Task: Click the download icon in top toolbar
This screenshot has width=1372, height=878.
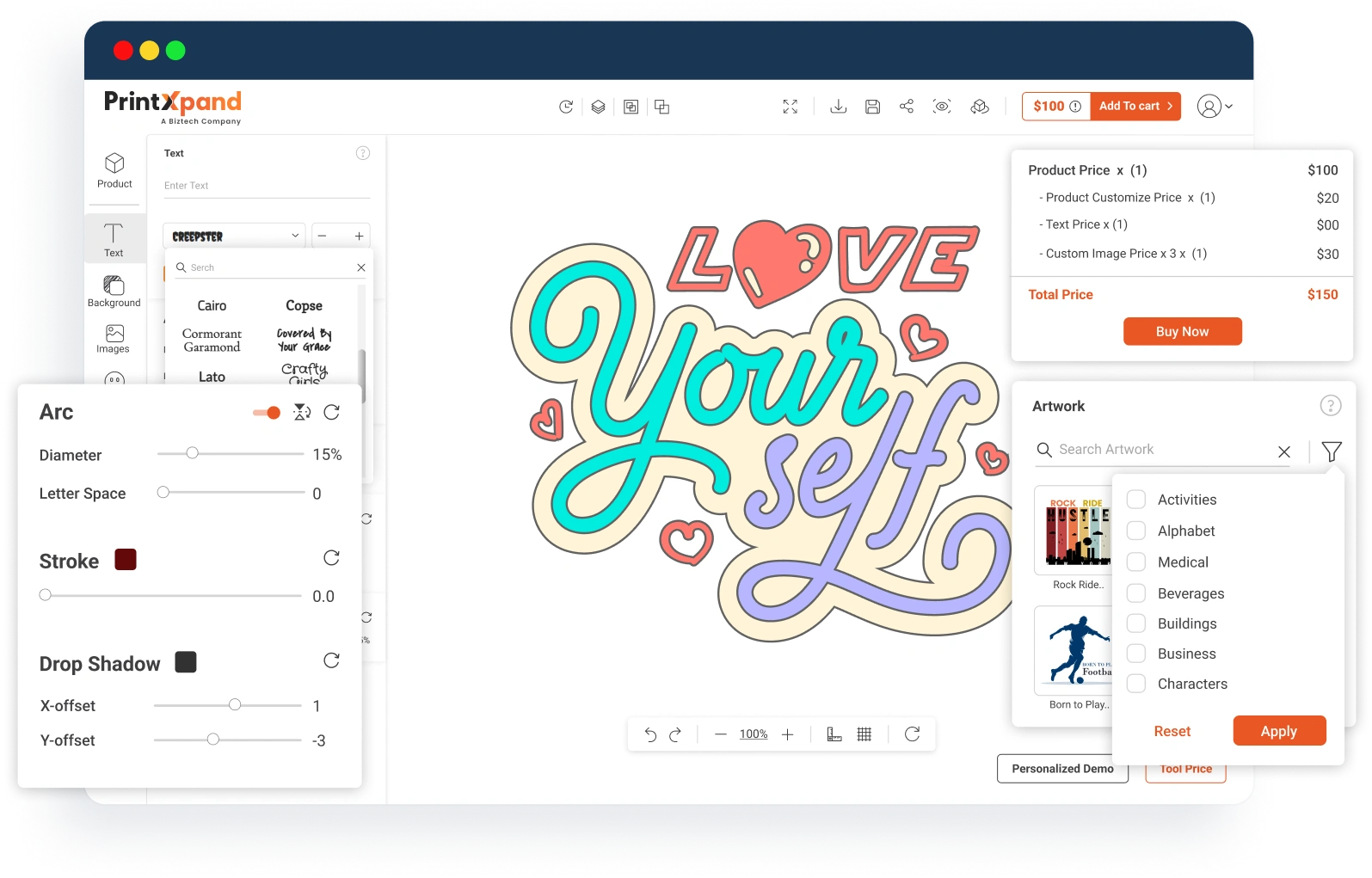Action: pos(838,107)
